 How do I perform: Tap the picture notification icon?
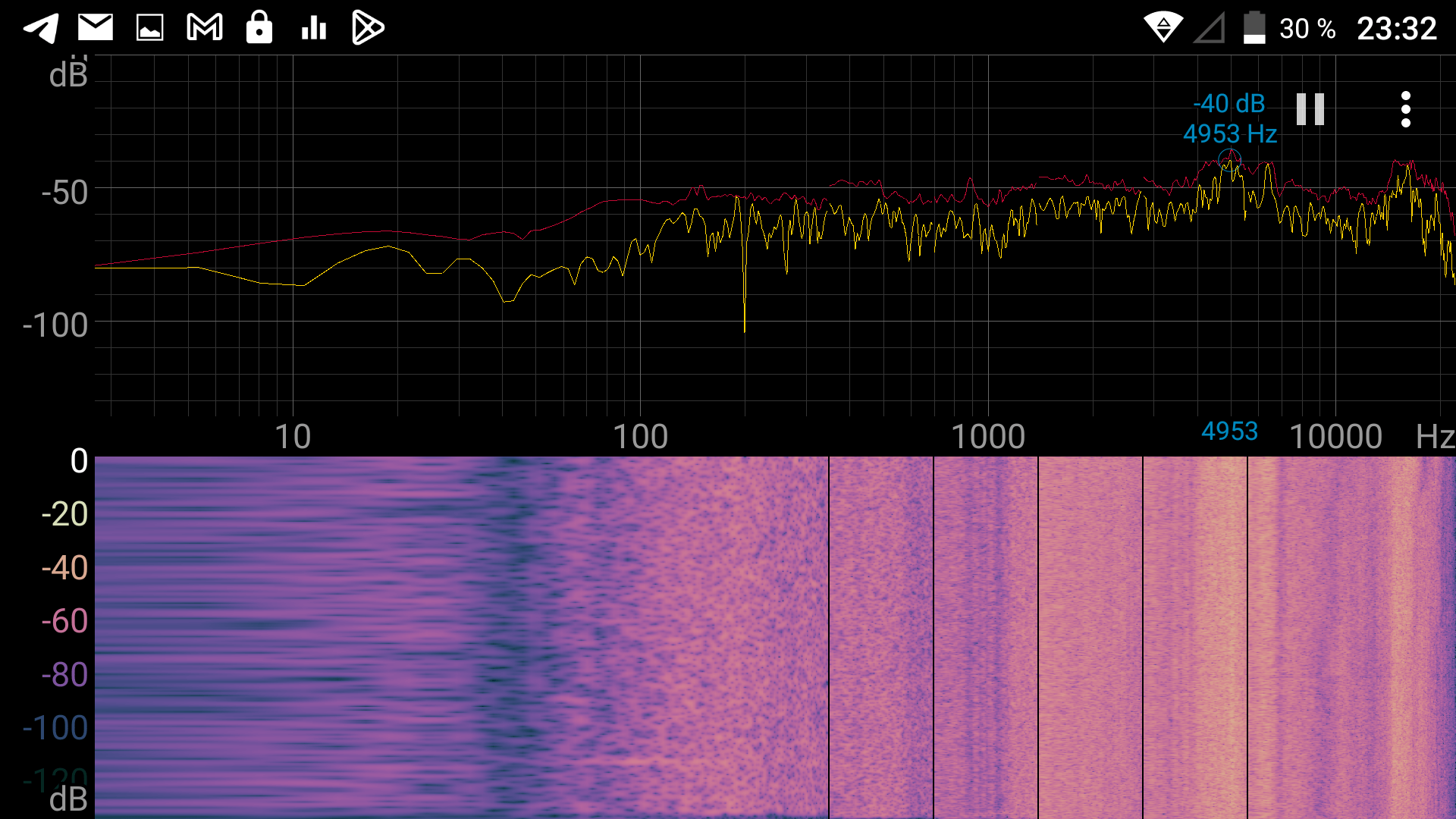[149, 29]
